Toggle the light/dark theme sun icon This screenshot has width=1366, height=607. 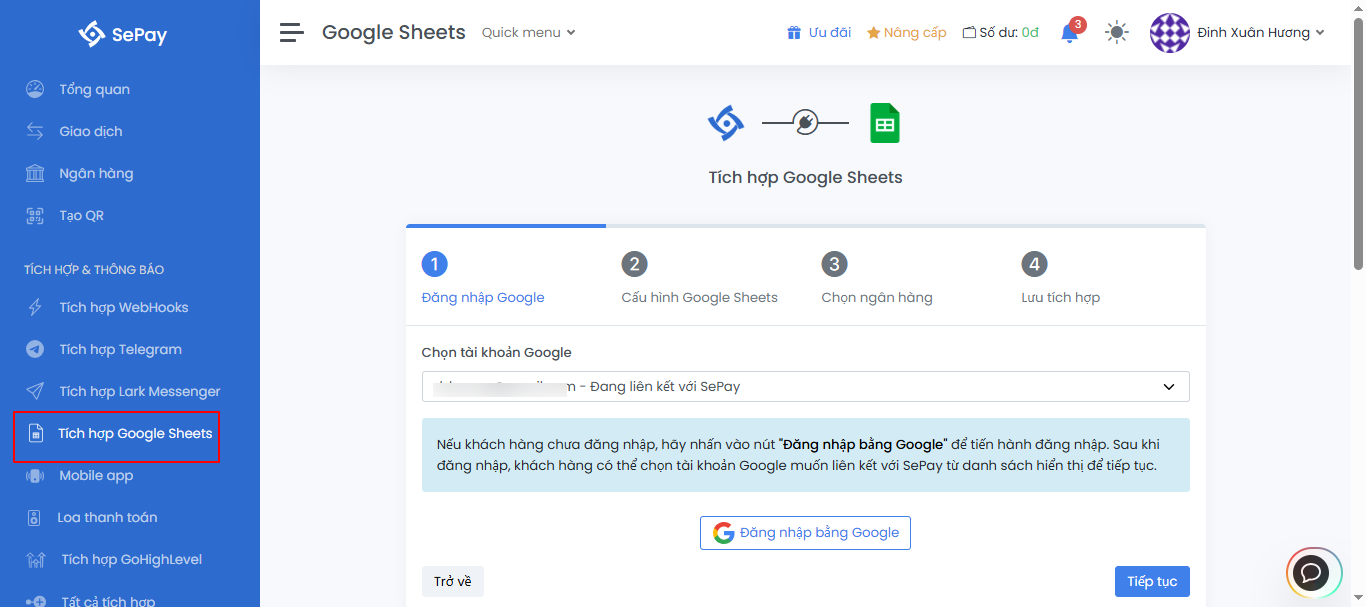point(1116,33)
